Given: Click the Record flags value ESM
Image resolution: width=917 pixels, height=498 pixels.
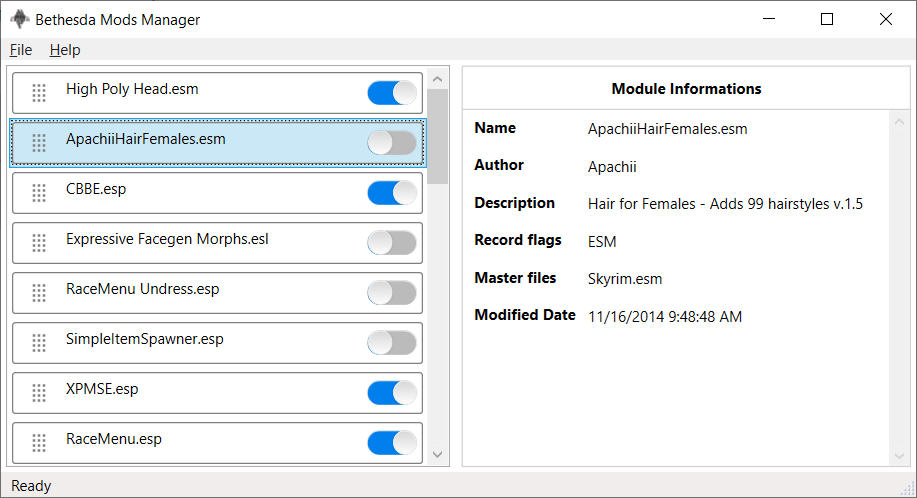Looking at the screenshot, I should coord(602,242).
